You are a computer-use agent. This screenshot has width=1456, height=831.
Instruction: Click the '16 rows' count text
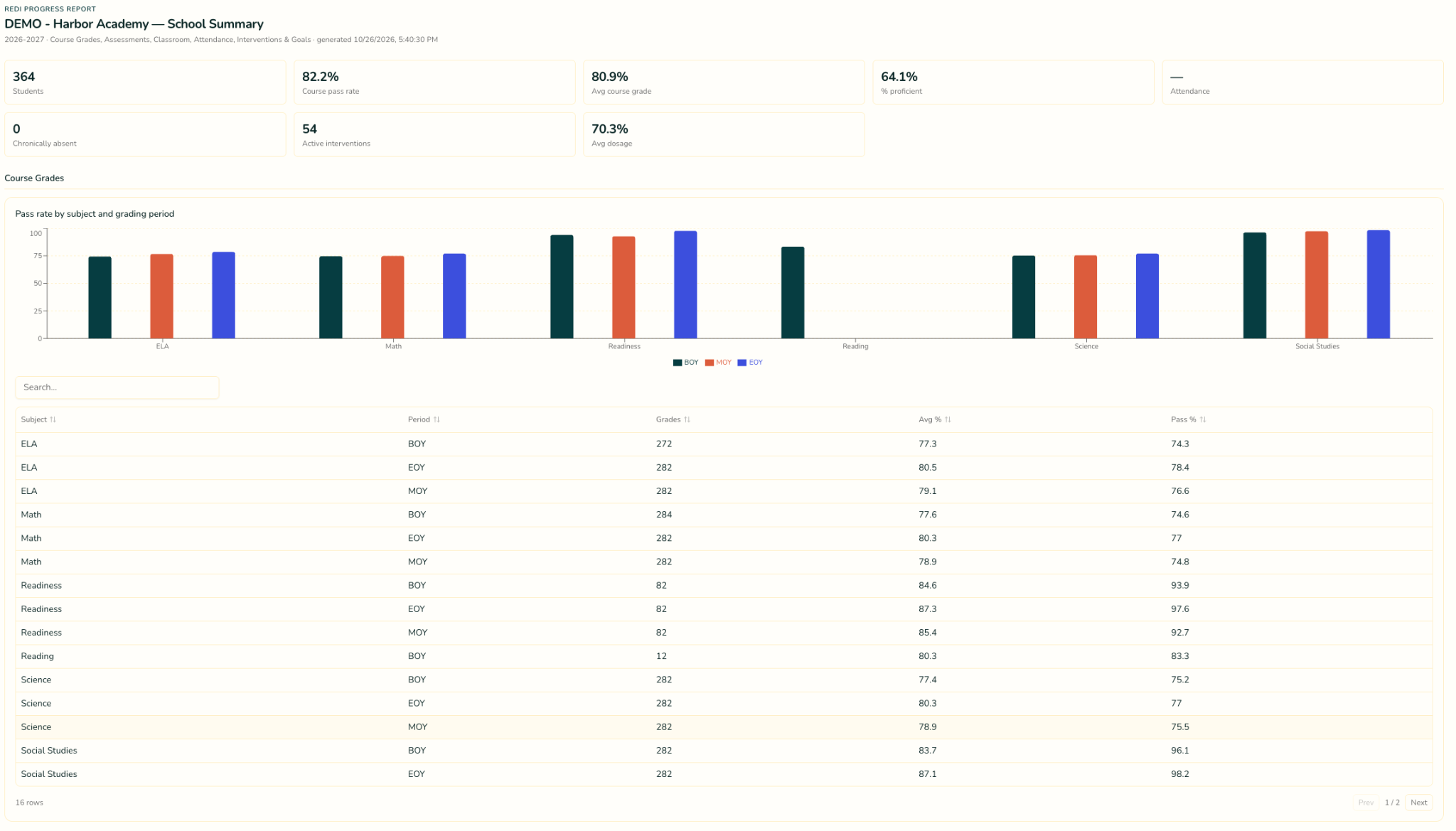click(29, 803)
